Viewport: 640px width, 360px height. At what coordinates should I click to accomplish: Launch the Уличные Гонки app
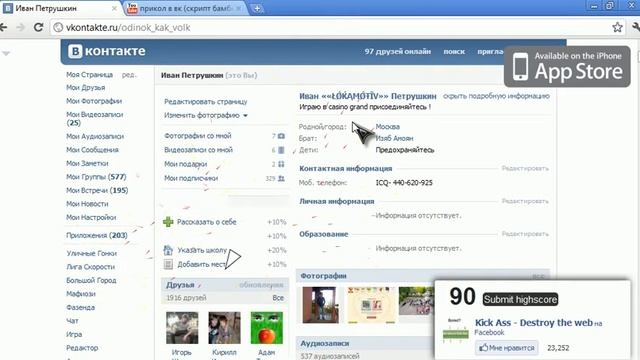[91, 253]
